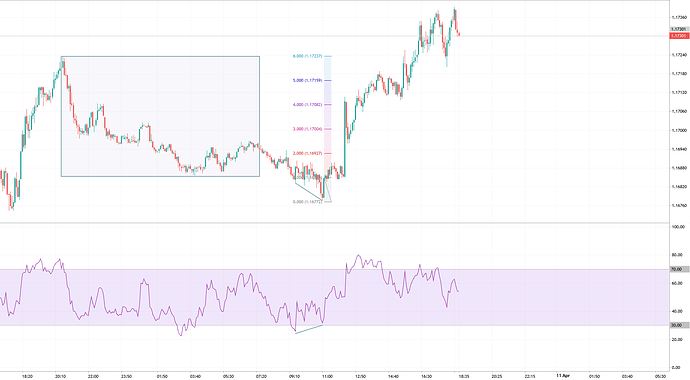The width and height of the screenshot is (690, 380).
Task: Click the 11 Apr date label
Action: click(563, 376)
